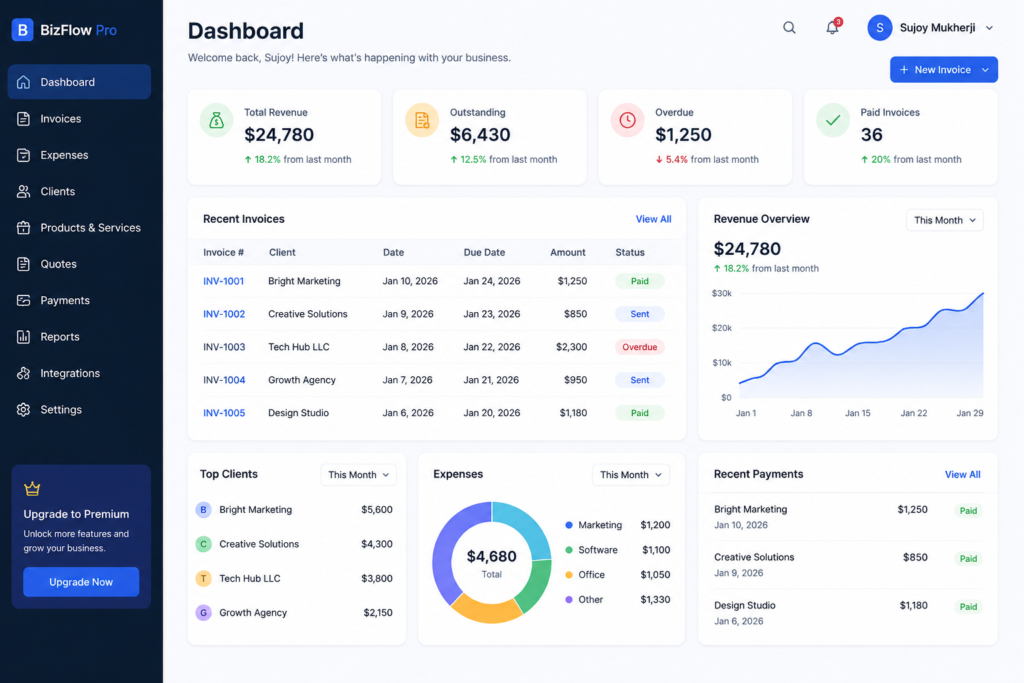Click Tech Hub LLC in Recent Invoices

[x=298, y=347]
